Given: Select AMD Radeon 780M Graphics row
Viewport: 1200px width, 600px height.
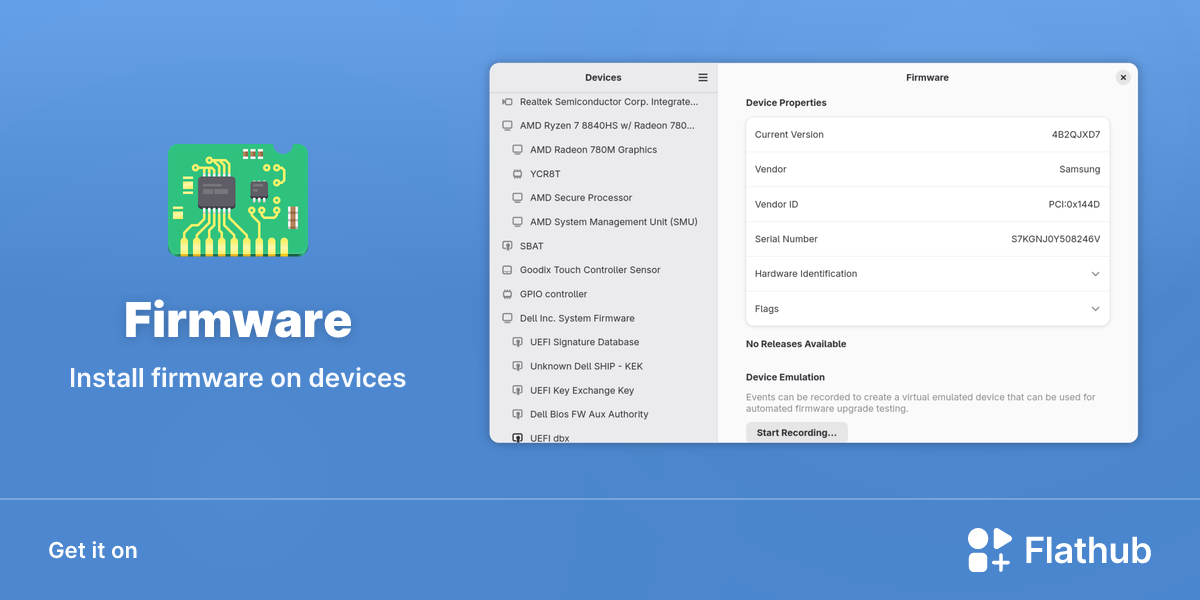Looking at the screenshot, I should 603,150.
